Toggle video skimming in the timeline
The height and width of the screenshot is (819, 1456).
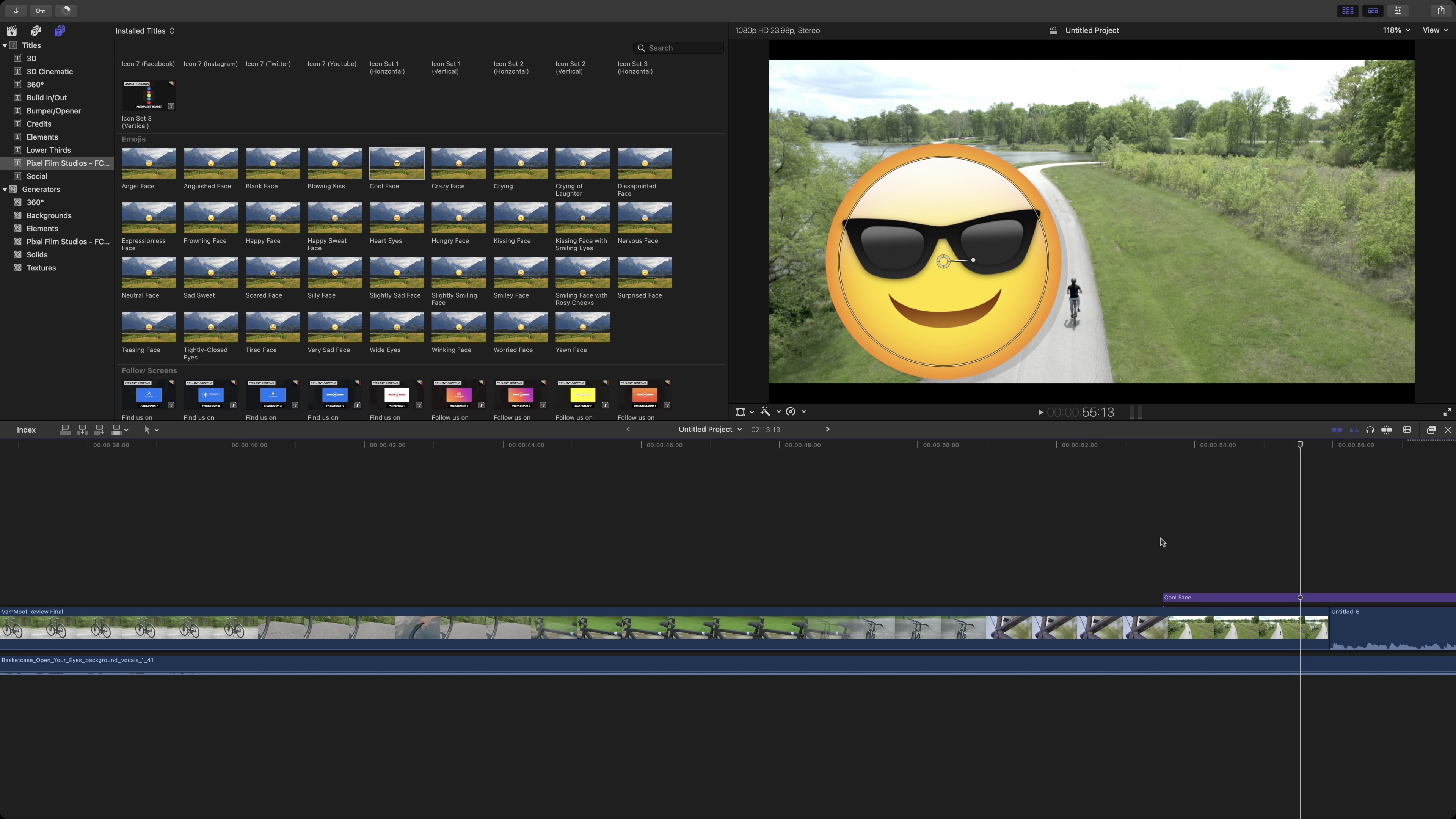(x=1337, y=430)
